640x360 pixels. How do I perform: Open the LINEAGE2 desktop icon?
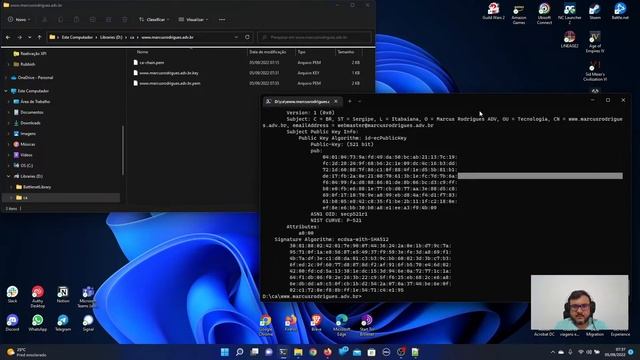[x=569, y=40]
